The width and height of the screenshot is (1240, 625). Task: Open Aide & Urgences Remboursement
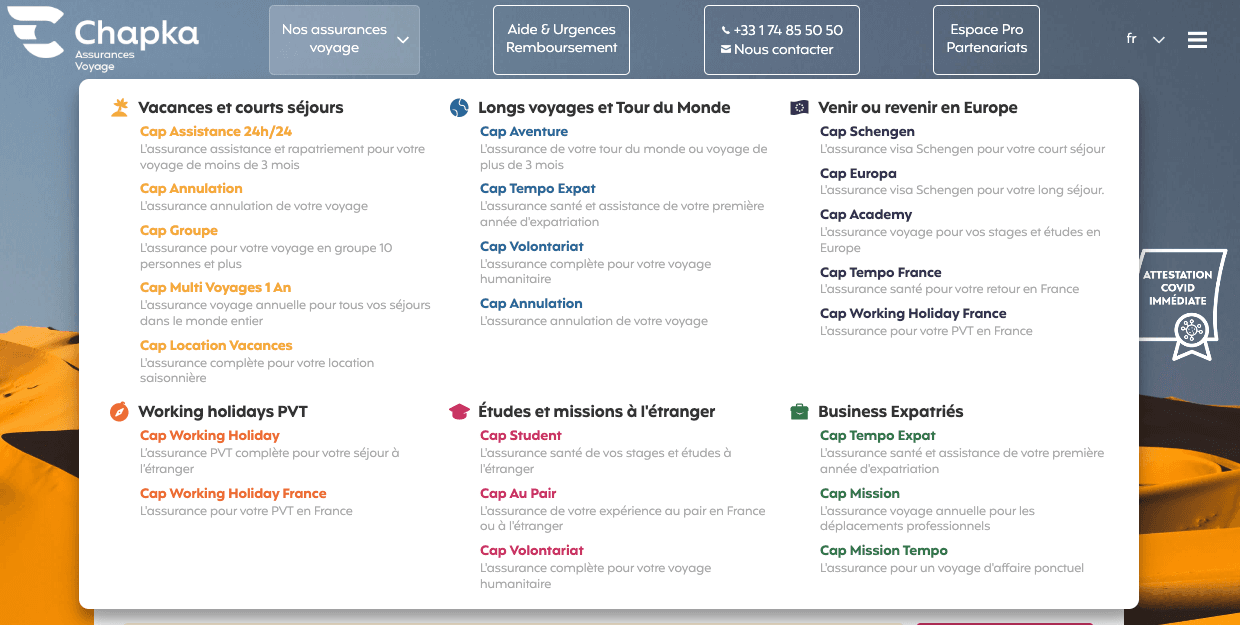tap(561, 39)
